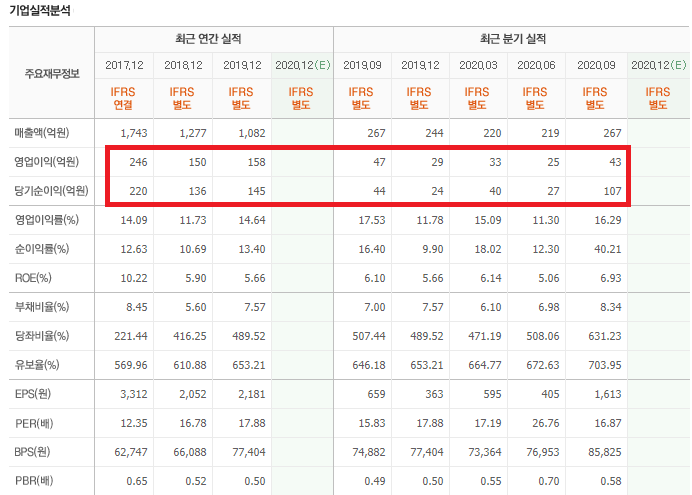Image resolution: width=692 pixels, height=495 pixels.
Task: Click ROE value 6.93
Action: 611,278
